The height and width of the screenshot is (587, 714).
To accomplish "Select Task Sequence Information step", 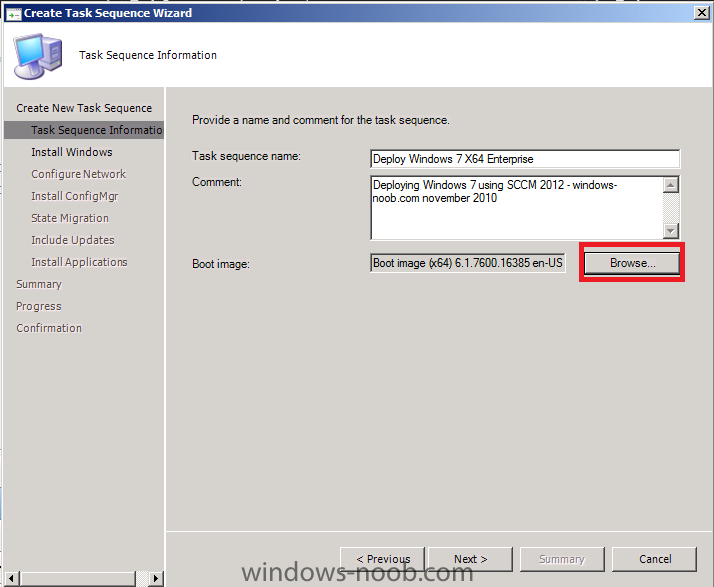I will pyautogui.click(x=84, y=130).
